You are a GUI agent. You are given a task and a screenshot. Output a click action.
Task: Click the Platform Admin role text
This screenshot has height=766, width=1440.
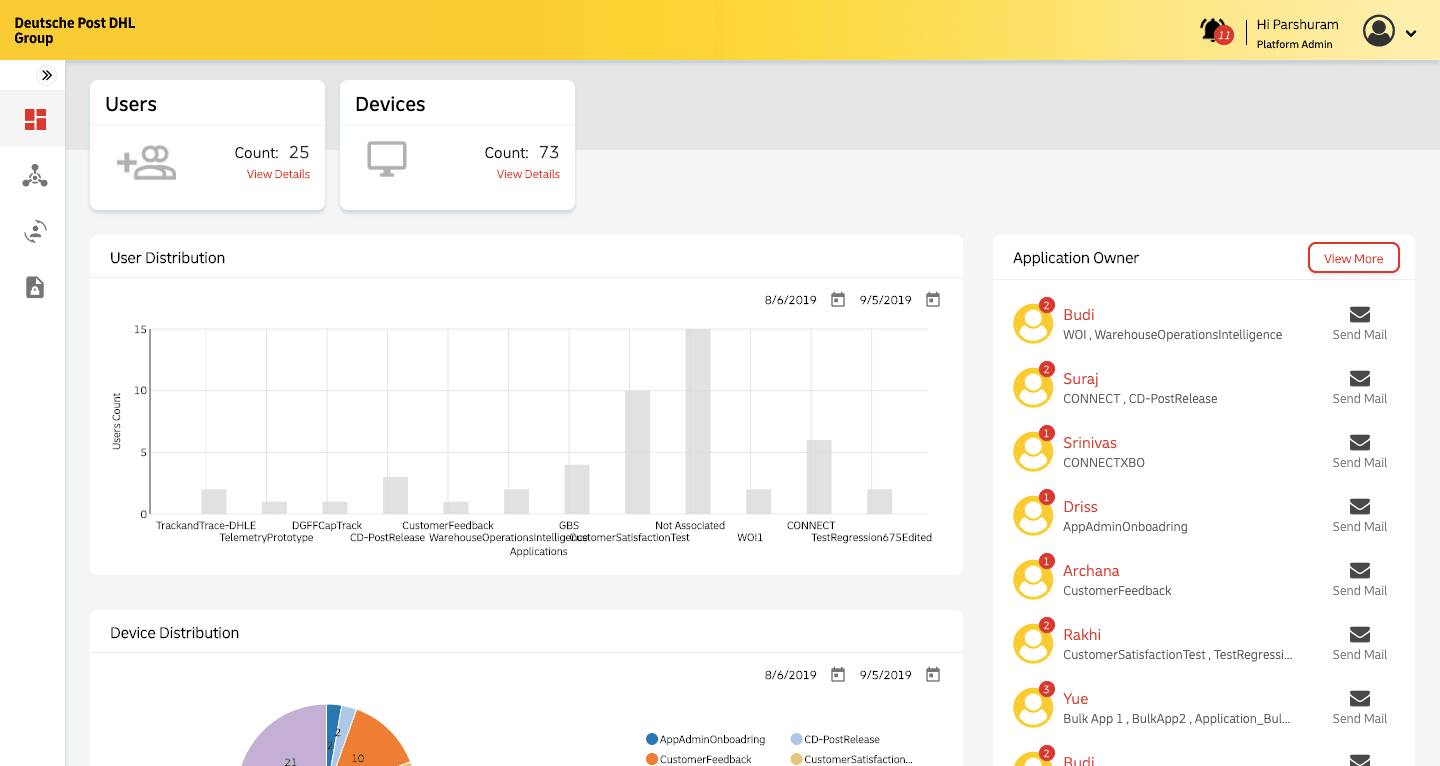pyautogui.click(x=1294, y=44)
